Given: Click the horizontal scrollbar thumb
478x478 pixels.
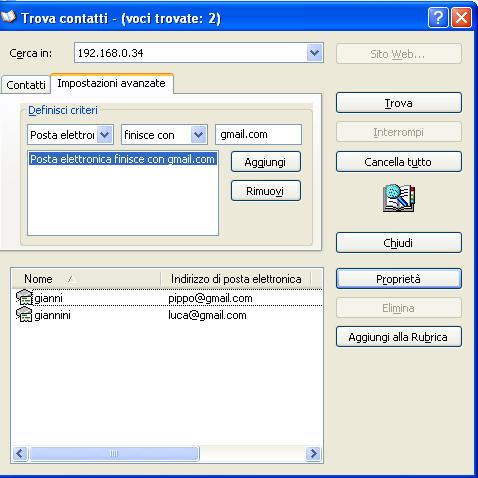Looking at the screenshot, I should (114, 453).
